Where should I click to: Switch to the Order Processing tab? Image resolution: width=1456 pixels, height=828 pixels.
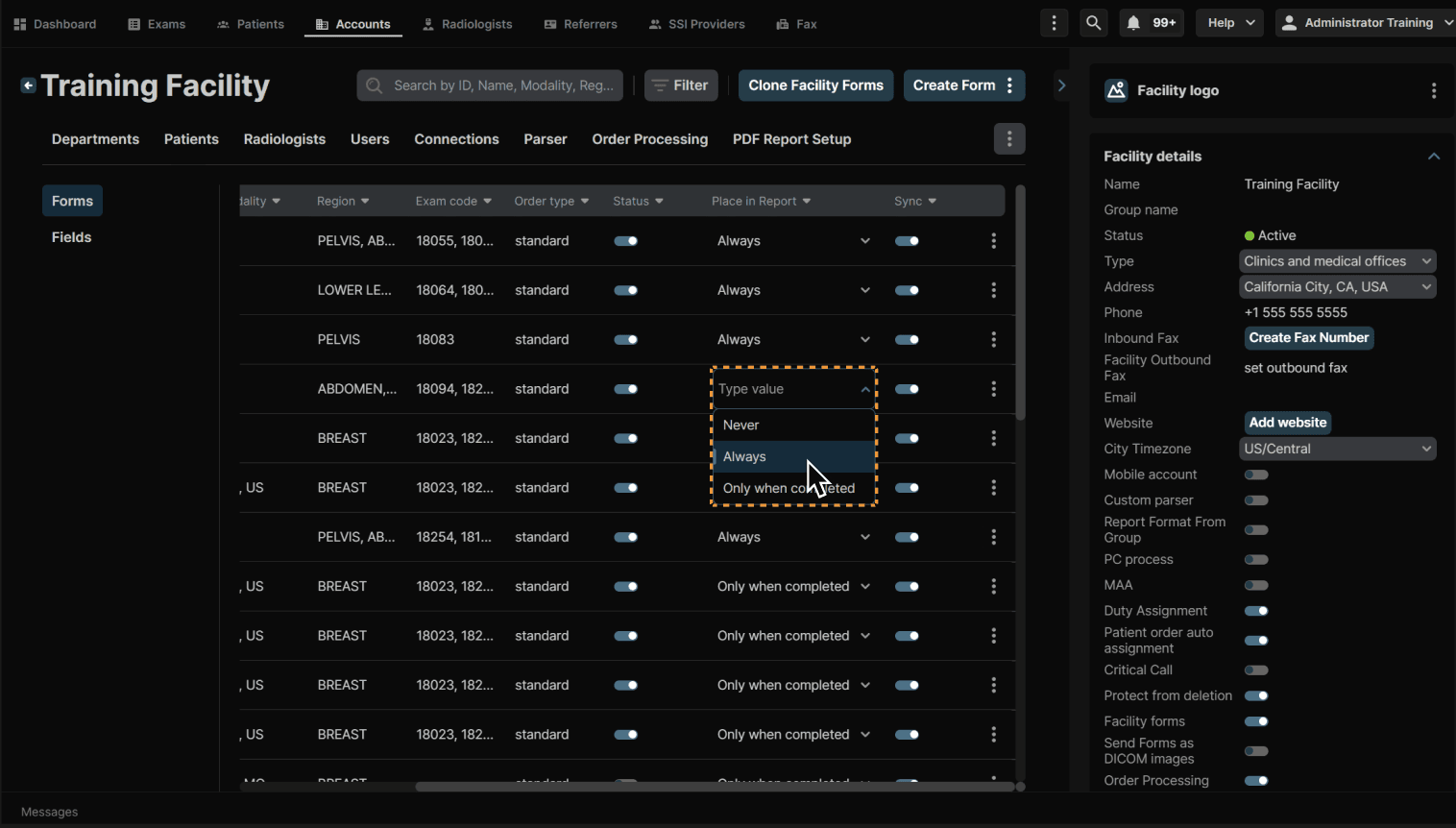[x=649, y=139]
